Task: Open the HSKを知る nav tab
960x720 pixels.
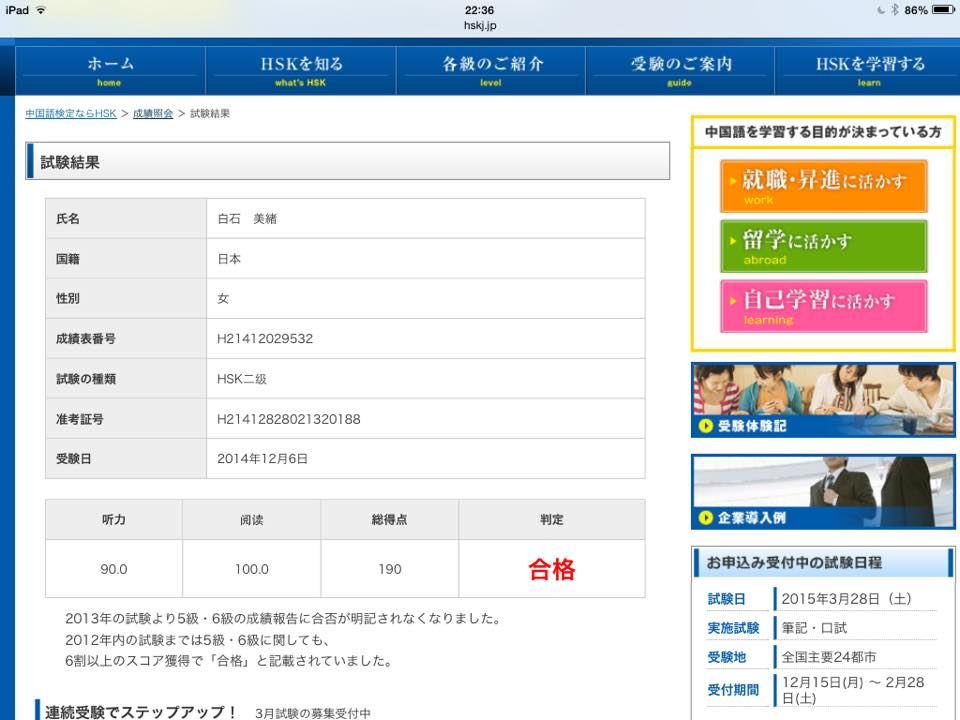Action: 301,71
